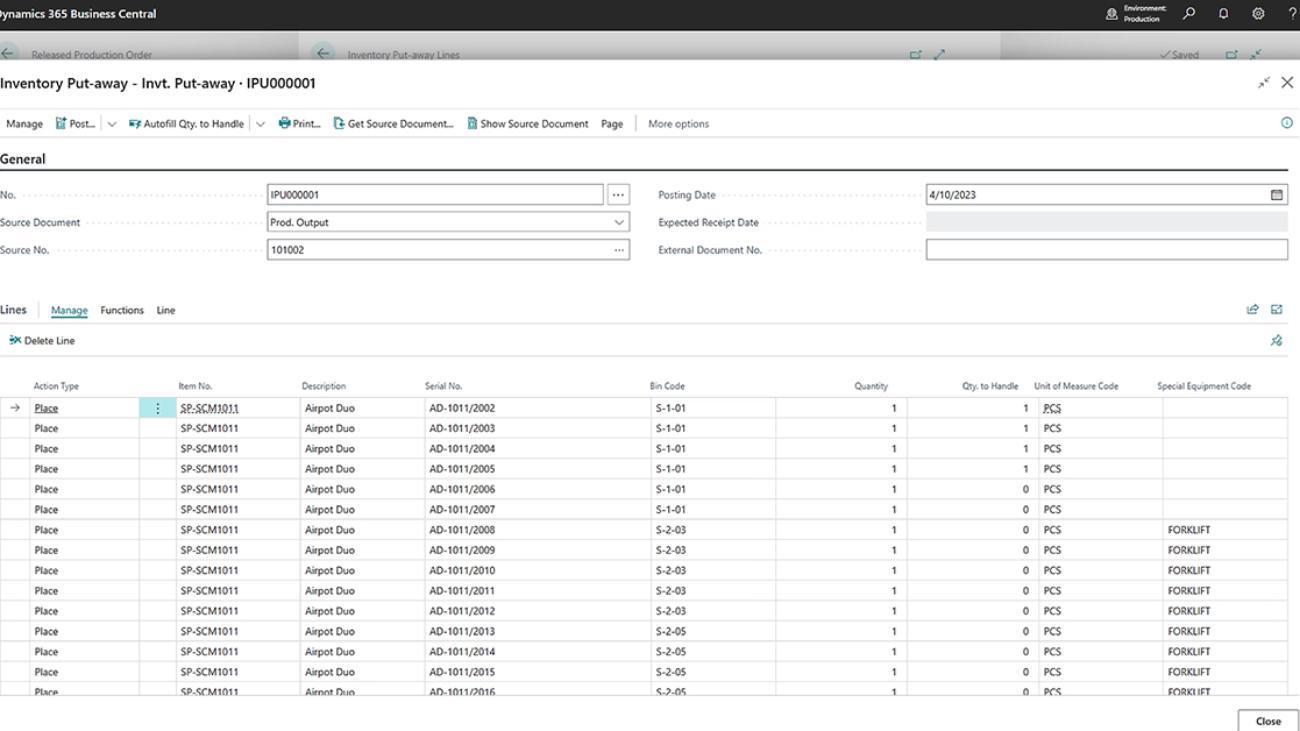This screenshot has height=731, width=1300.
Task: Click the Delete Line action
Action: tap(42, 341)
